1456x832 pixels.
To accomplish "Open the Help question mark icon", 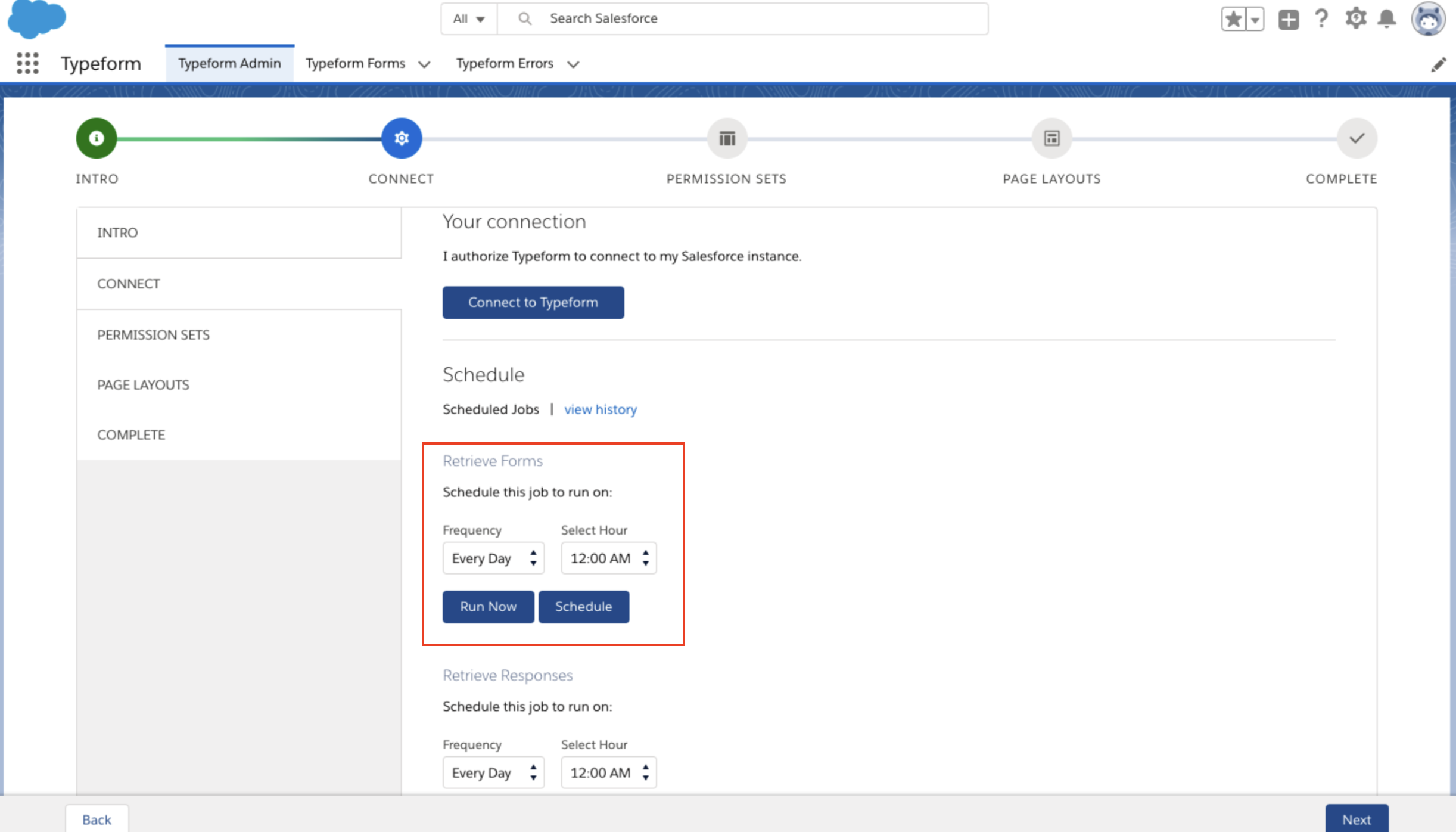I will click(x=1321, y=19).
